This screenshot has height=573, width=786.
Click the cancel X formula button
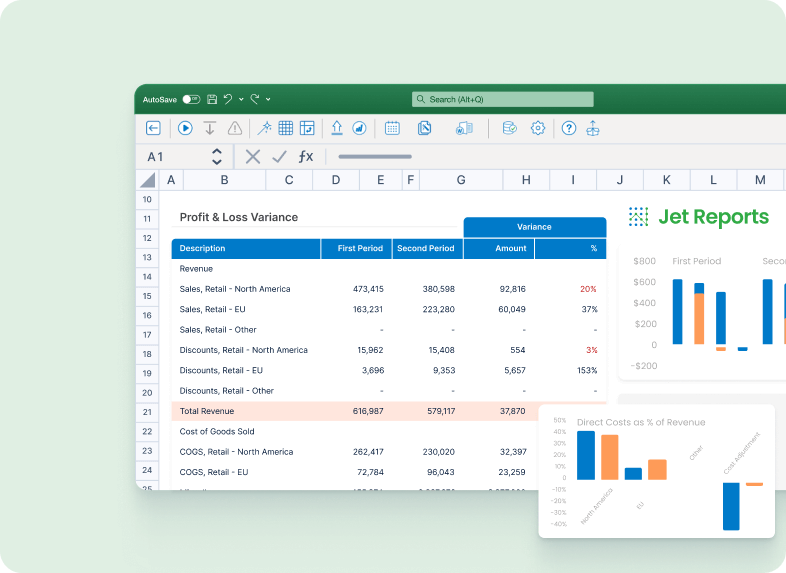[x=253, y=157]
